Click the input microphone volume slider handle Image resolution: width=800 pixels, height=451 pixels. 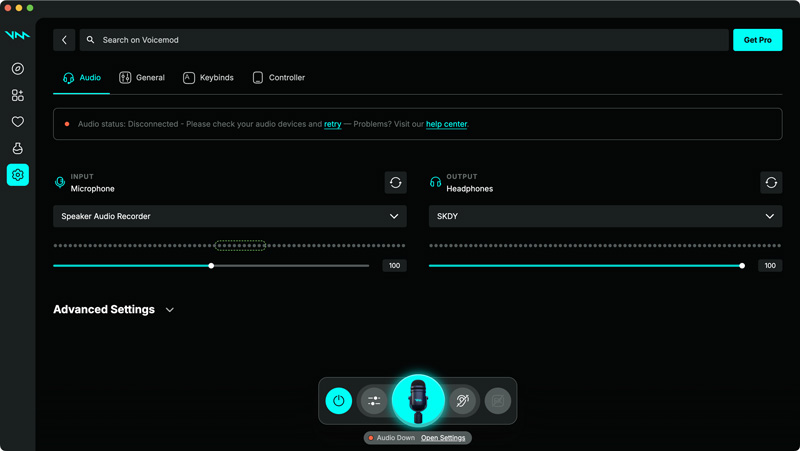coord(211,266)
